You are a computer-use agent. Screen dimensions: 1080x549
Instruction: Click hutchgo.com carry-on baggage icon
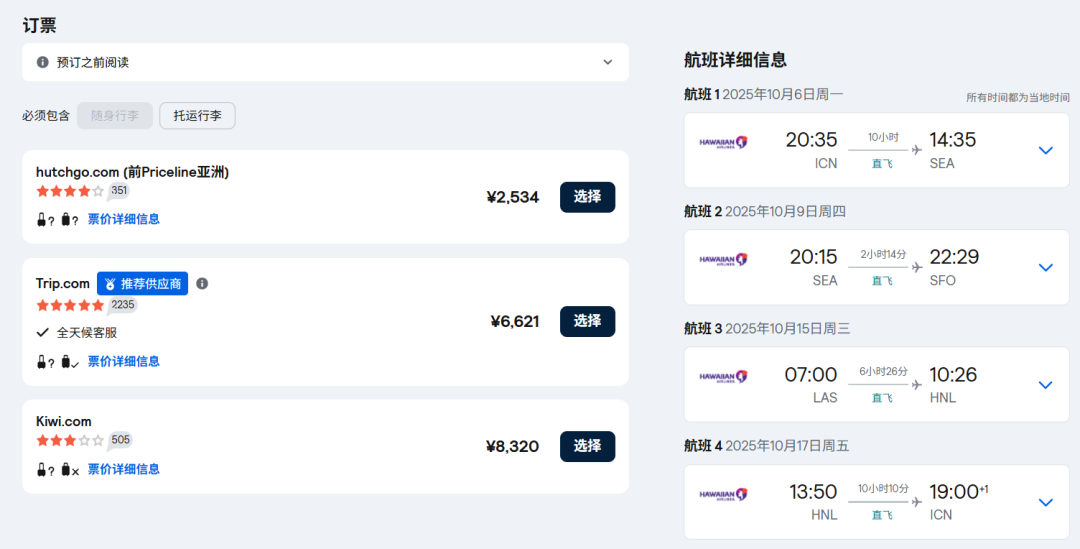[45, 220]
